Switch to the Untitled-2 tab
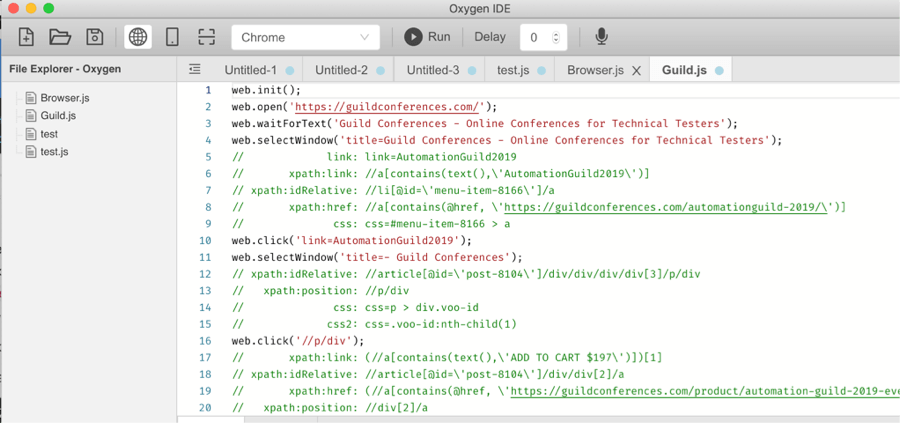 (341, 70)
